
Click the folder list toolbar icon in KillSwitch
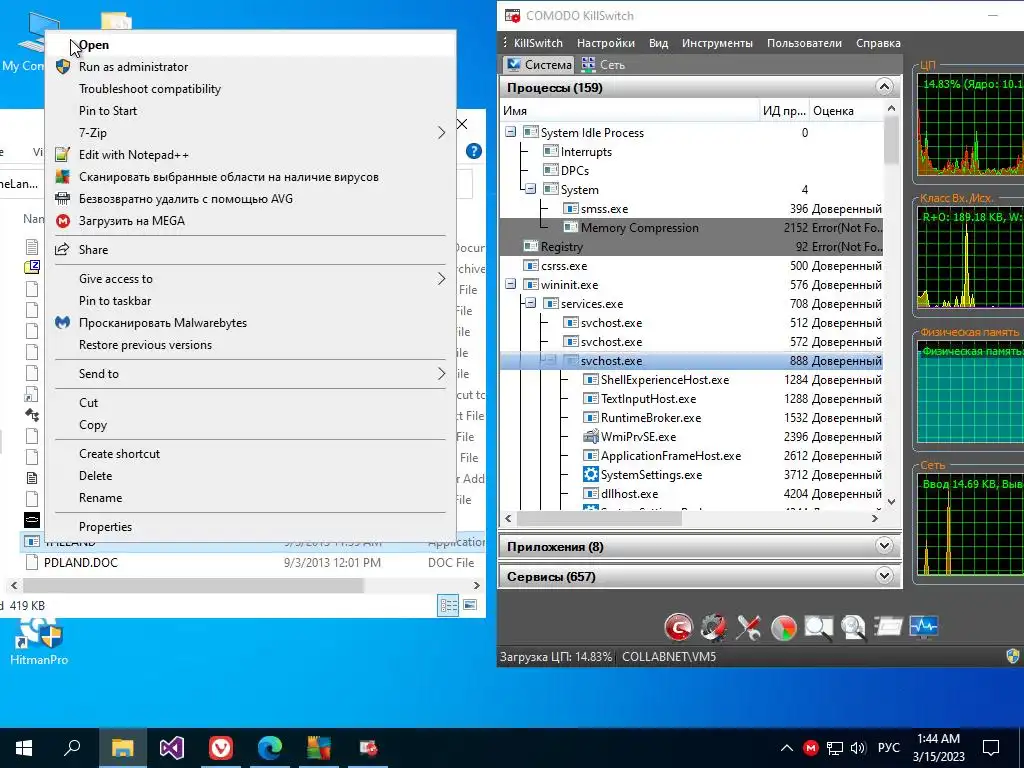(x=888, y=627)
